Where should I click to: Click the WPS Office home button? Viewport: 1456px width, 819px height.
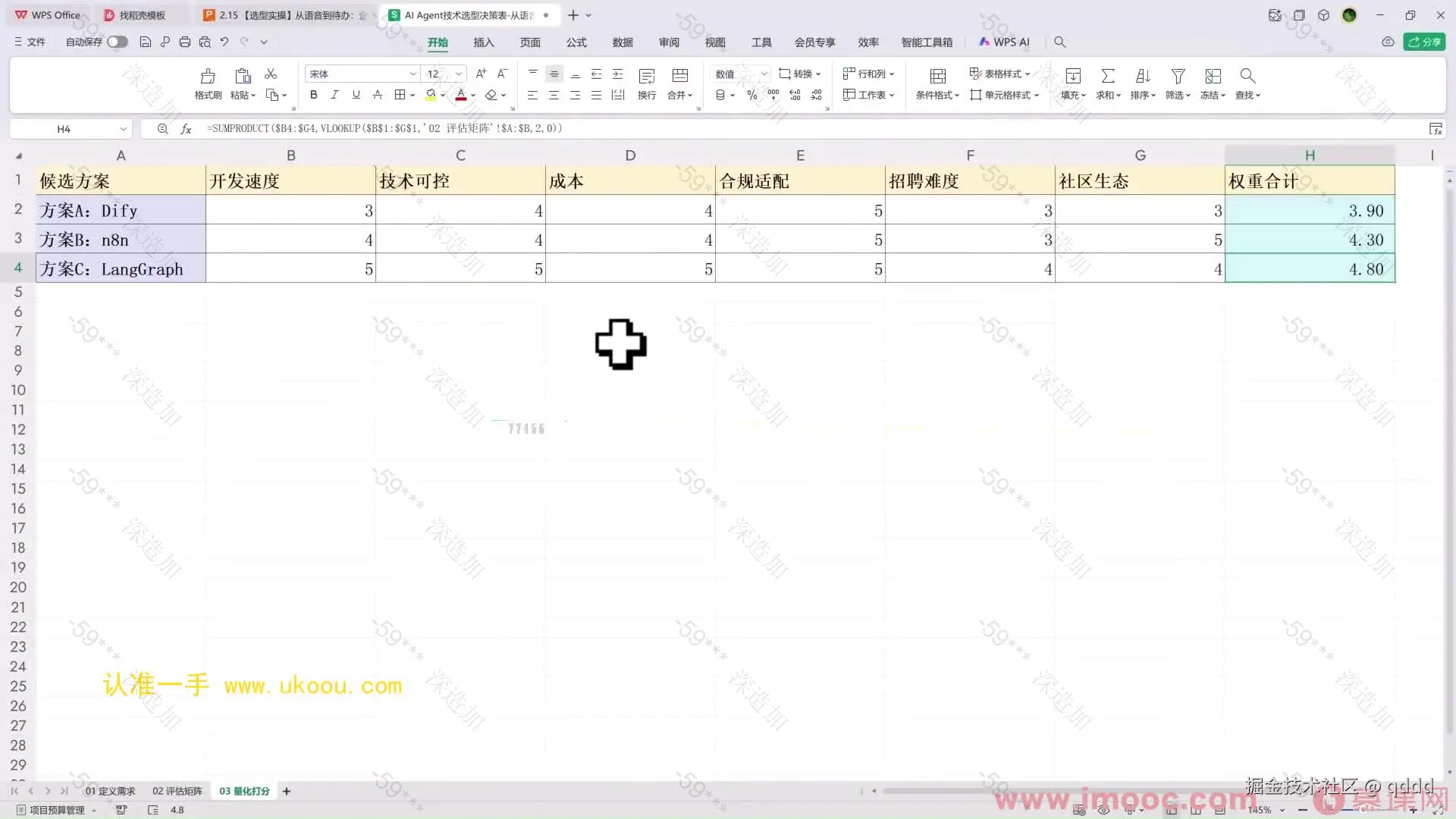click(x=48, y=15)
